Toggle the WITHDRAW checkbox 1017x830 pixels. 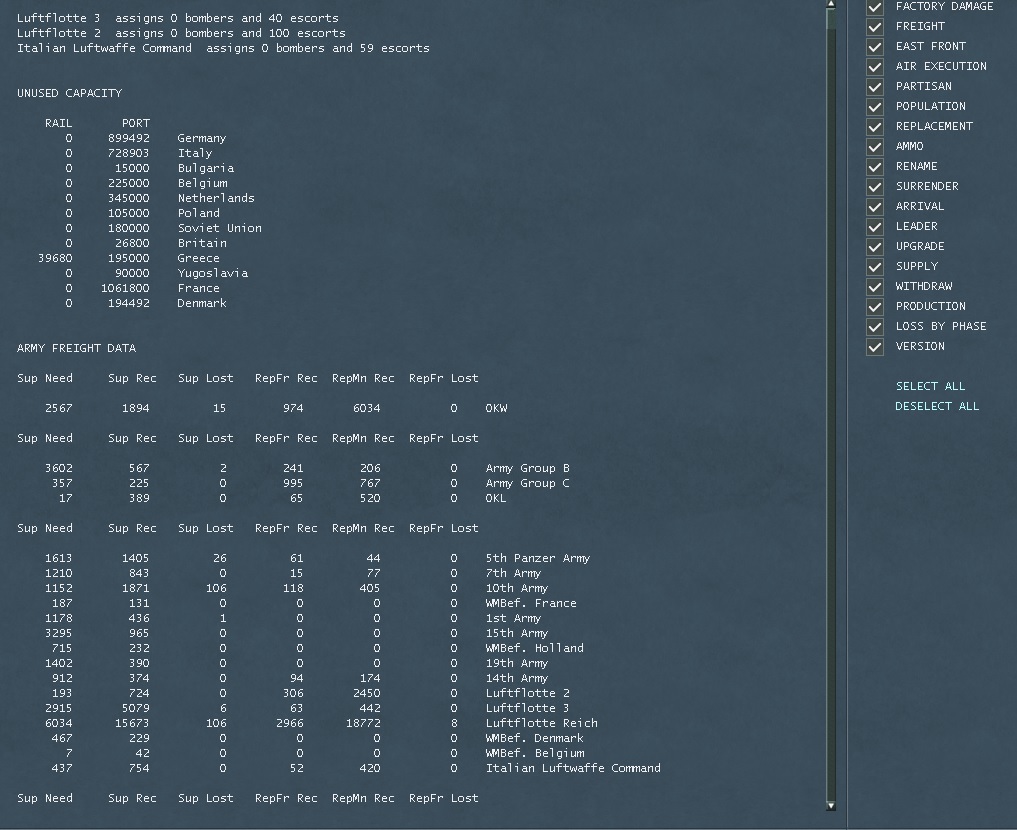point(875,287)
